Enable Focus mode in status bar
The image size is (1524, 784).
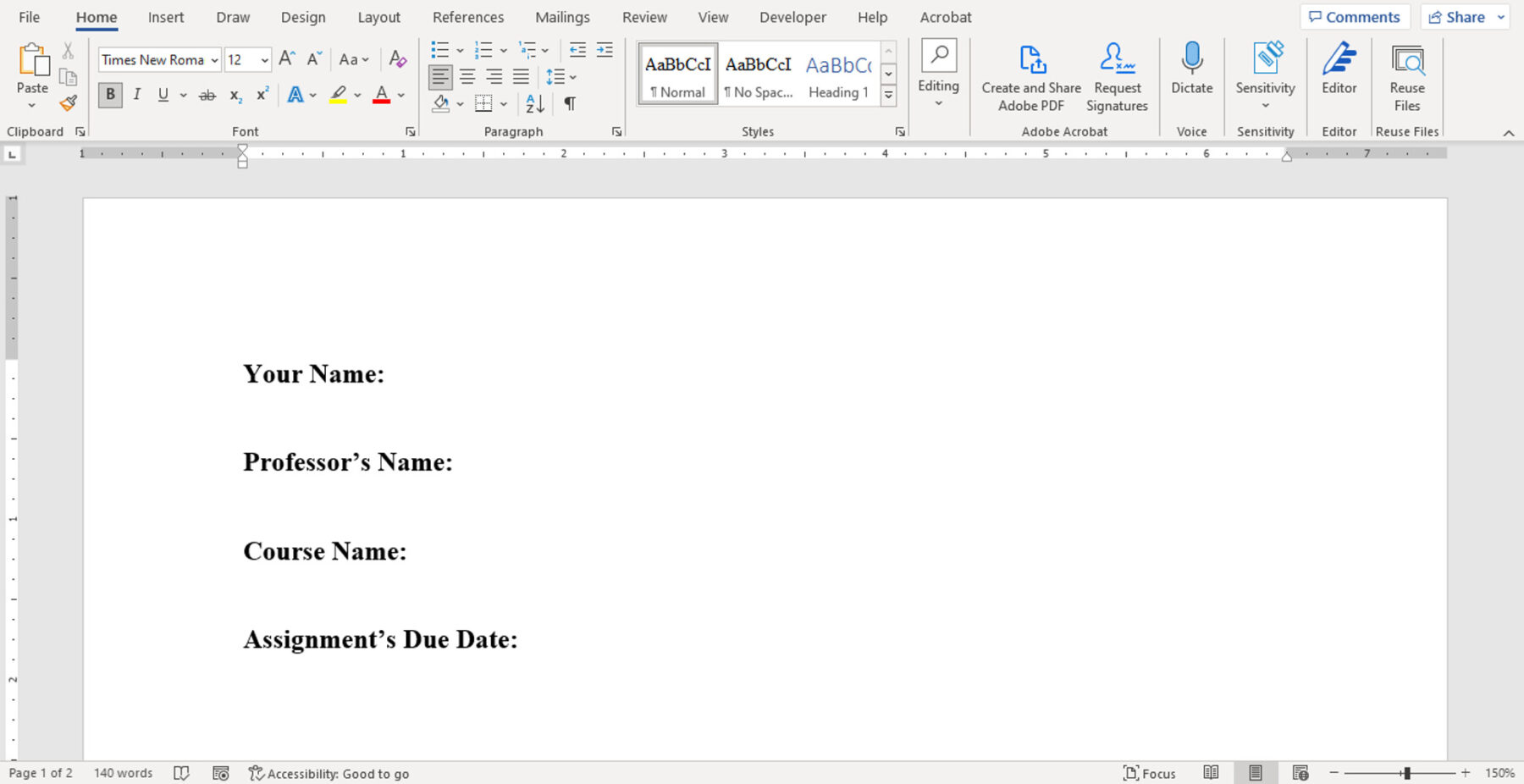tap(1149, 773)
